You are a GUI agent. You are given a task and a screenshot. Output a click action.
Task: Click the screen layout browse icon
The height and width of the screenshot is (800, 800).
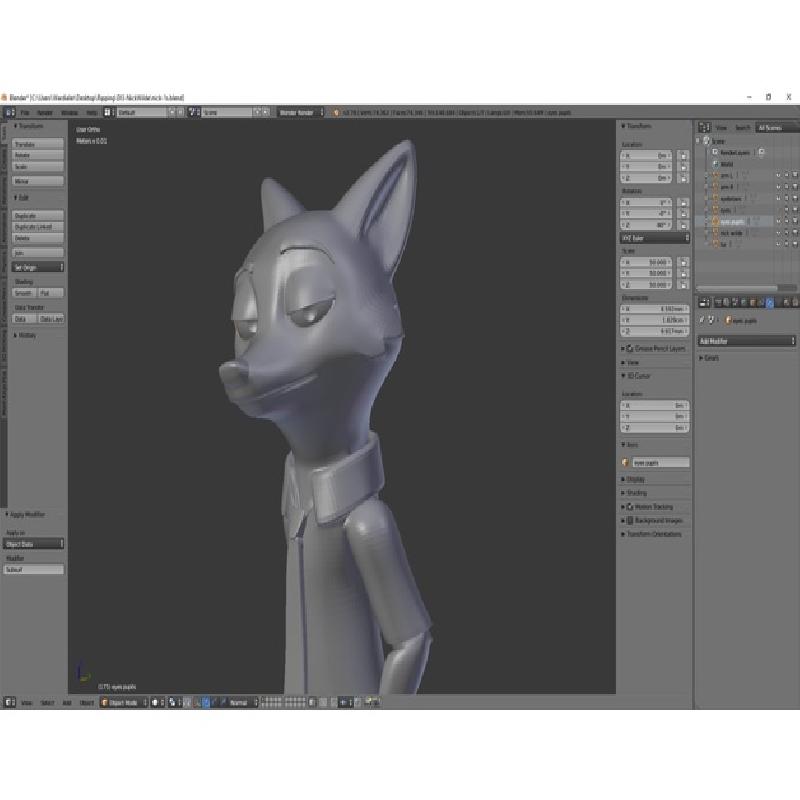[107, 112]
